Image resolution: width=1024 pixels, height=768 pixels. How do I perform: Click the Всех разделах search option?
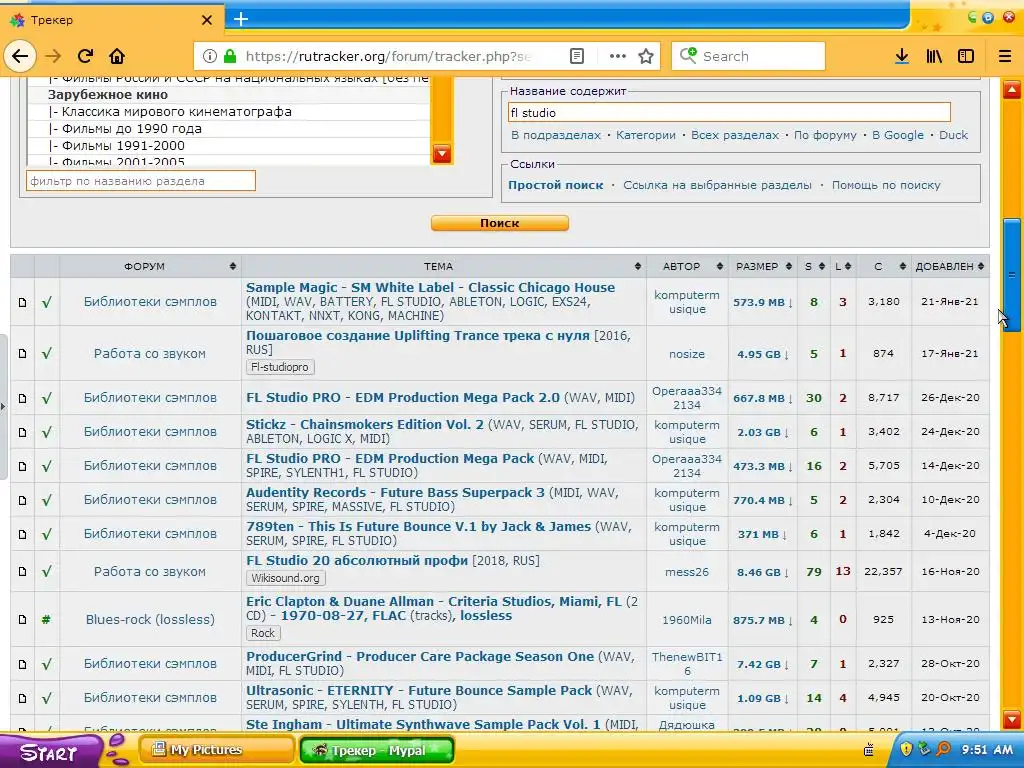point(735,135)
